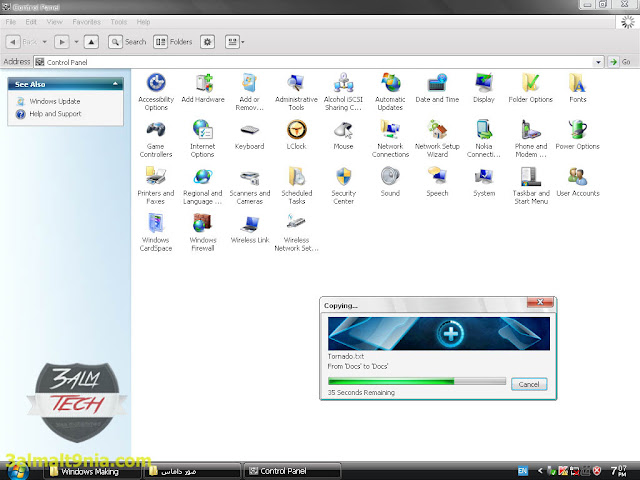Open Windows CardSpace applet
The width and height of the screenshot is (640, 480).
tap(156, 233)
